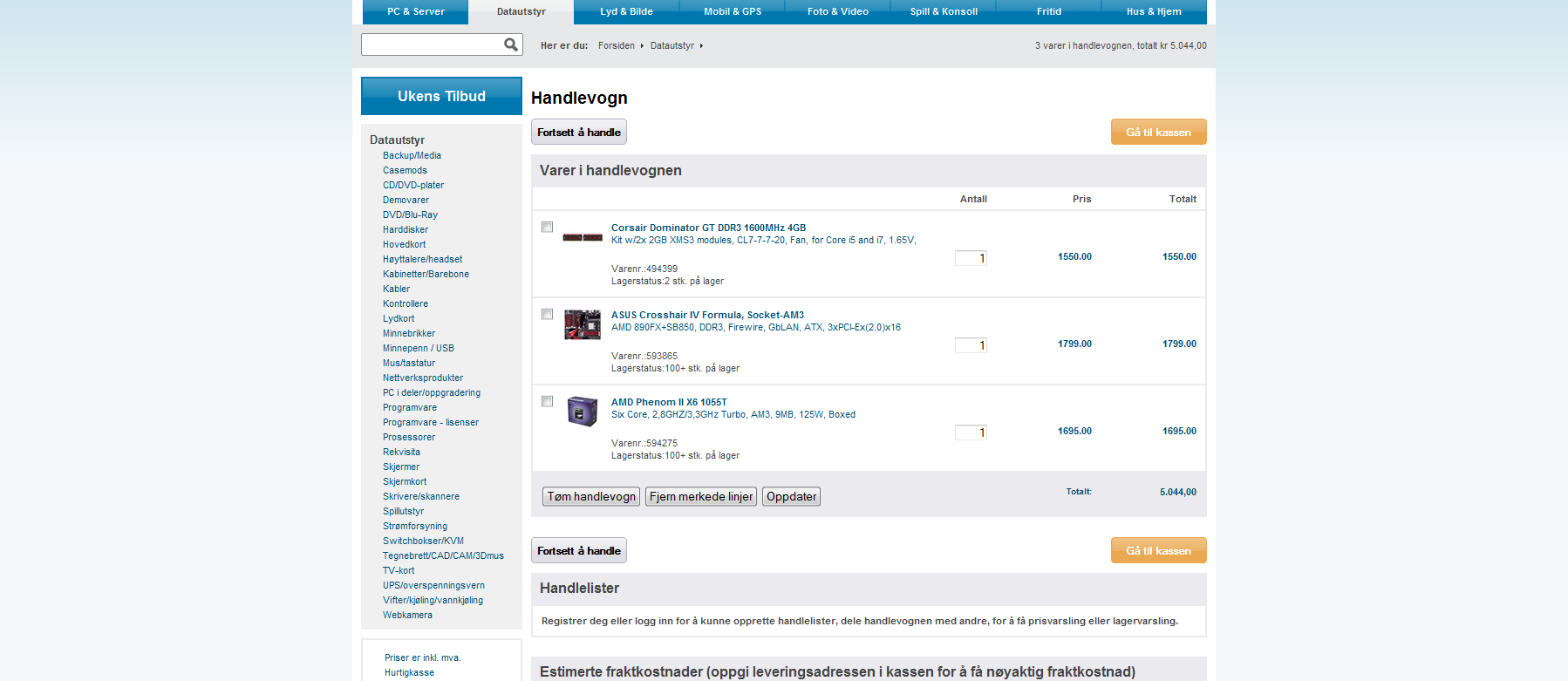Check the Corsair Dominator GT row checkbox

pos(548,227)
